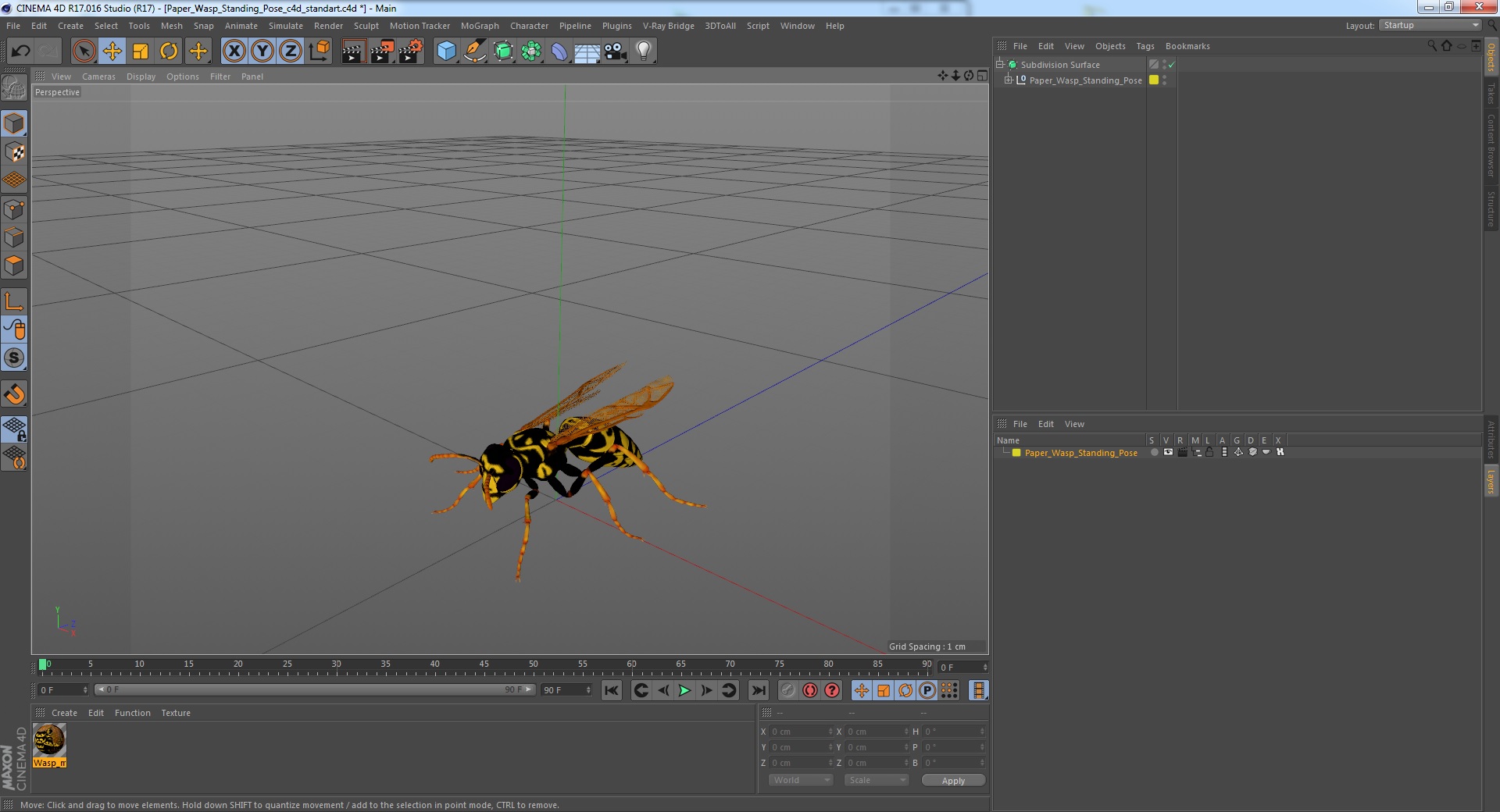The height and width of the screenshot is (812, 1500).
Task: Switch to the Layers side tab
Action: coord(1491,482)
